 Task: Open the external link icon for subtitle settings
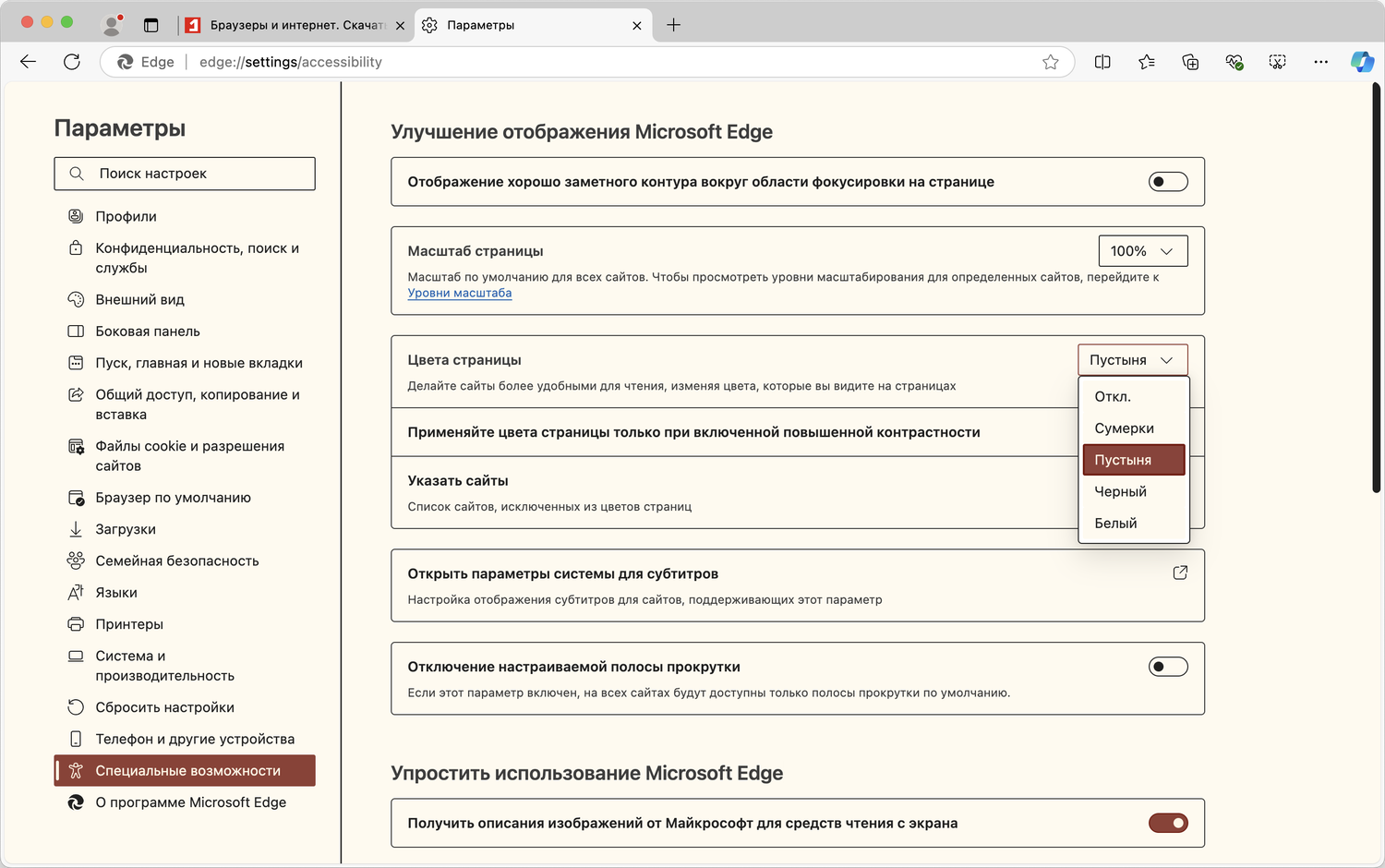1180,573
